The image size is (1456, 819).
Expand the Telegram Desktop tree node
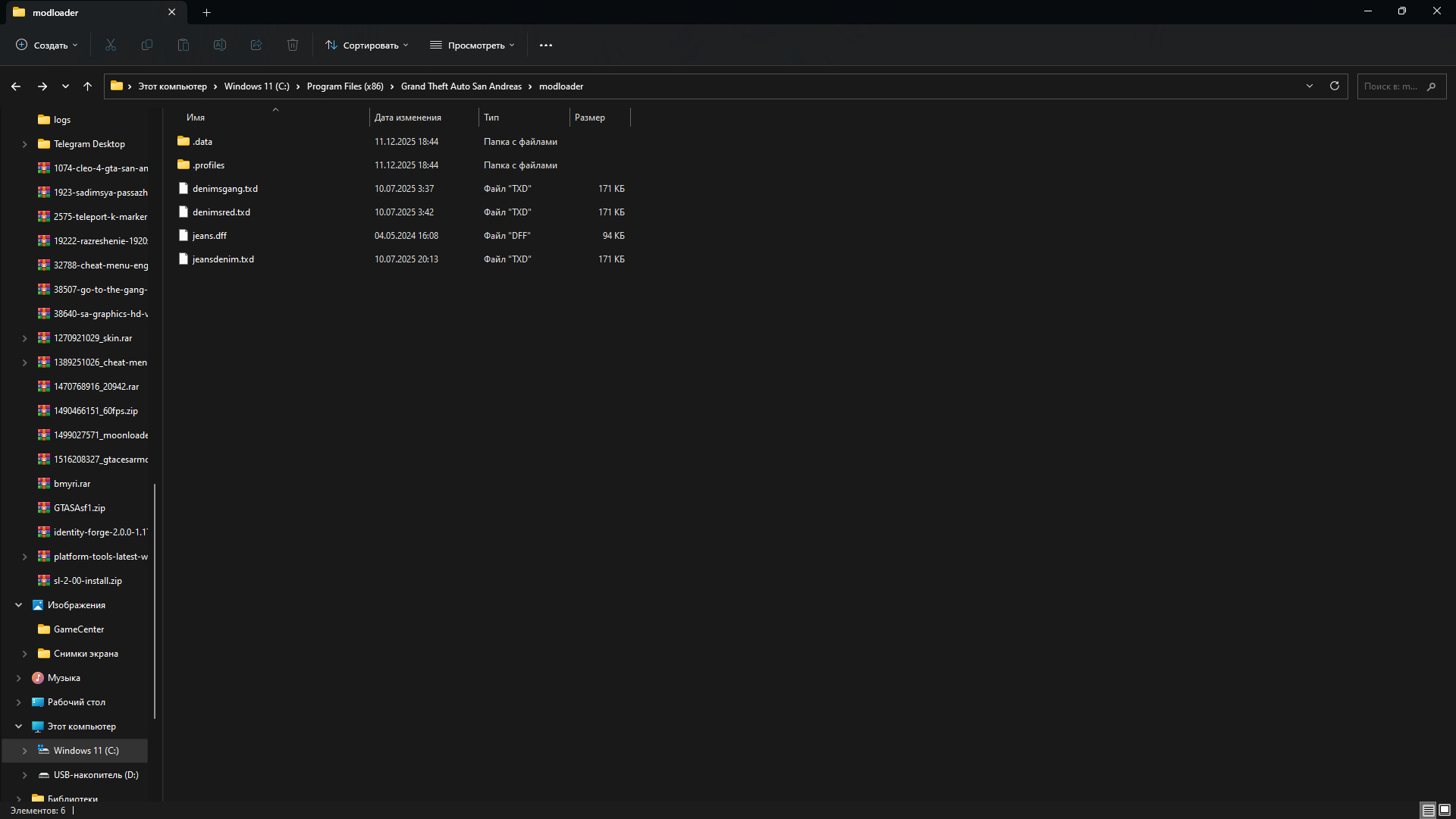pos(24,144)
